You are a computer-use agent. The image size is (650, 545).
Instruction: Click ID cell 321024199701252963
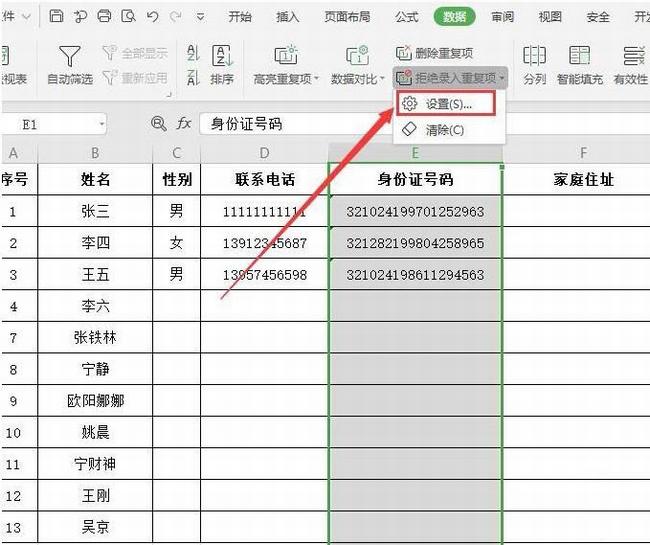point(415,211)
